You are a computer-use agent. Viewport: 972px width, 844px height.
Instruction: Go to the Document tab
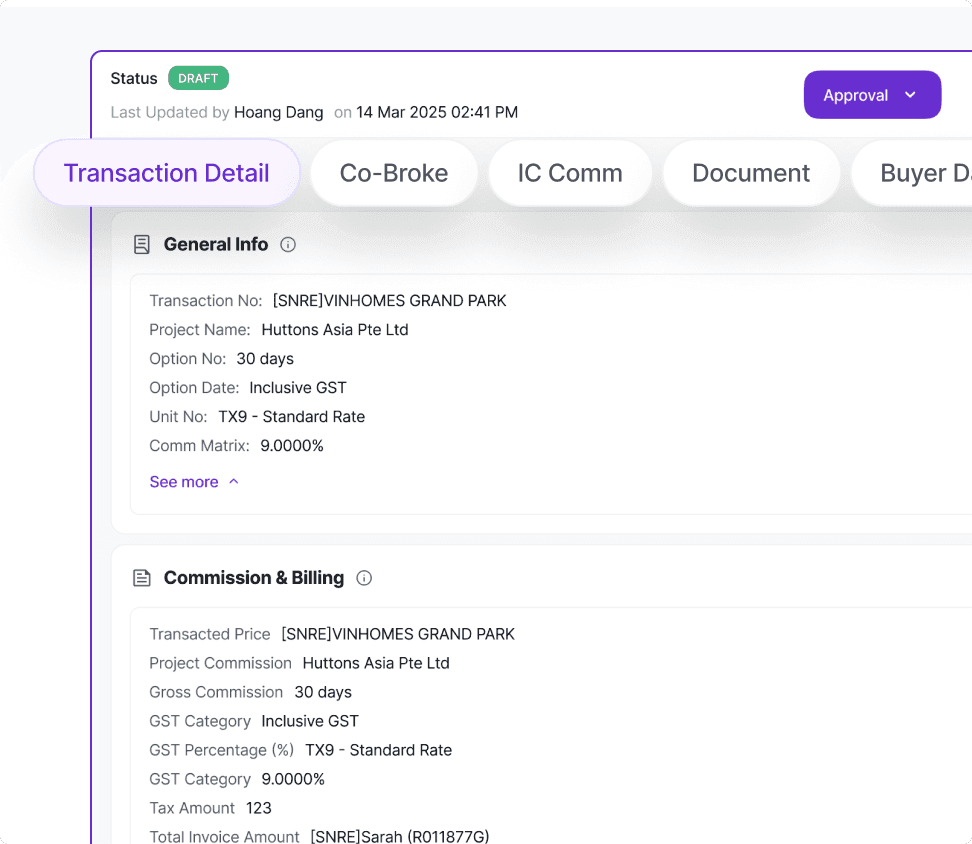(751, 173)
